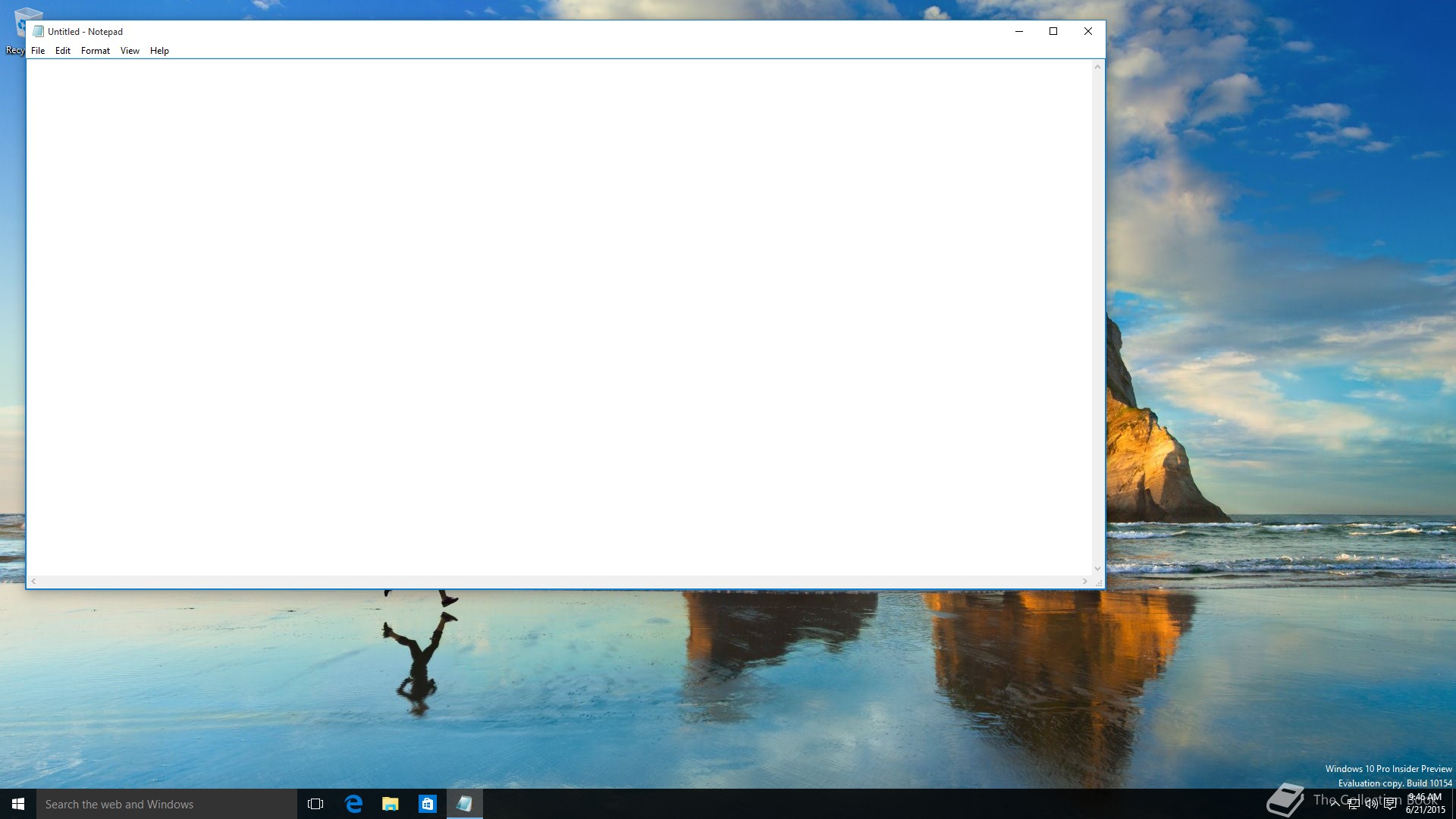The width and height of the screenshot is (1456, 819).
Task: Click the Notepad icon in title bar
Action: coord(38,31)
